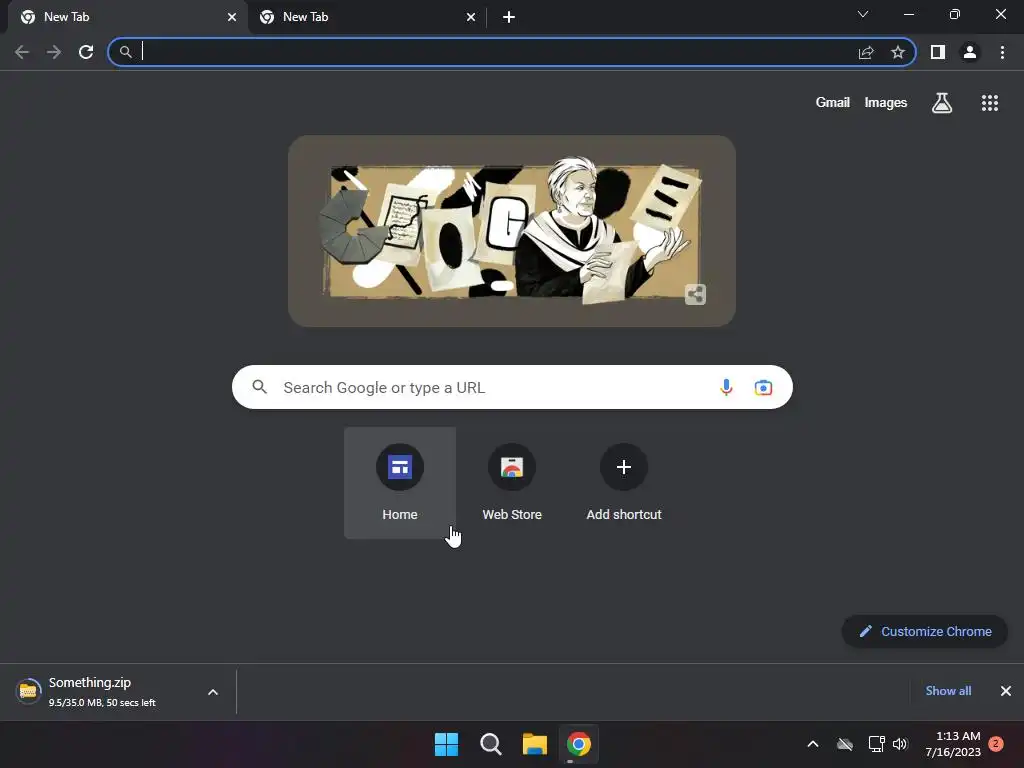Open the Home shortcut tile
Viewport: 1024px width, 768px height.
(400, 483)
